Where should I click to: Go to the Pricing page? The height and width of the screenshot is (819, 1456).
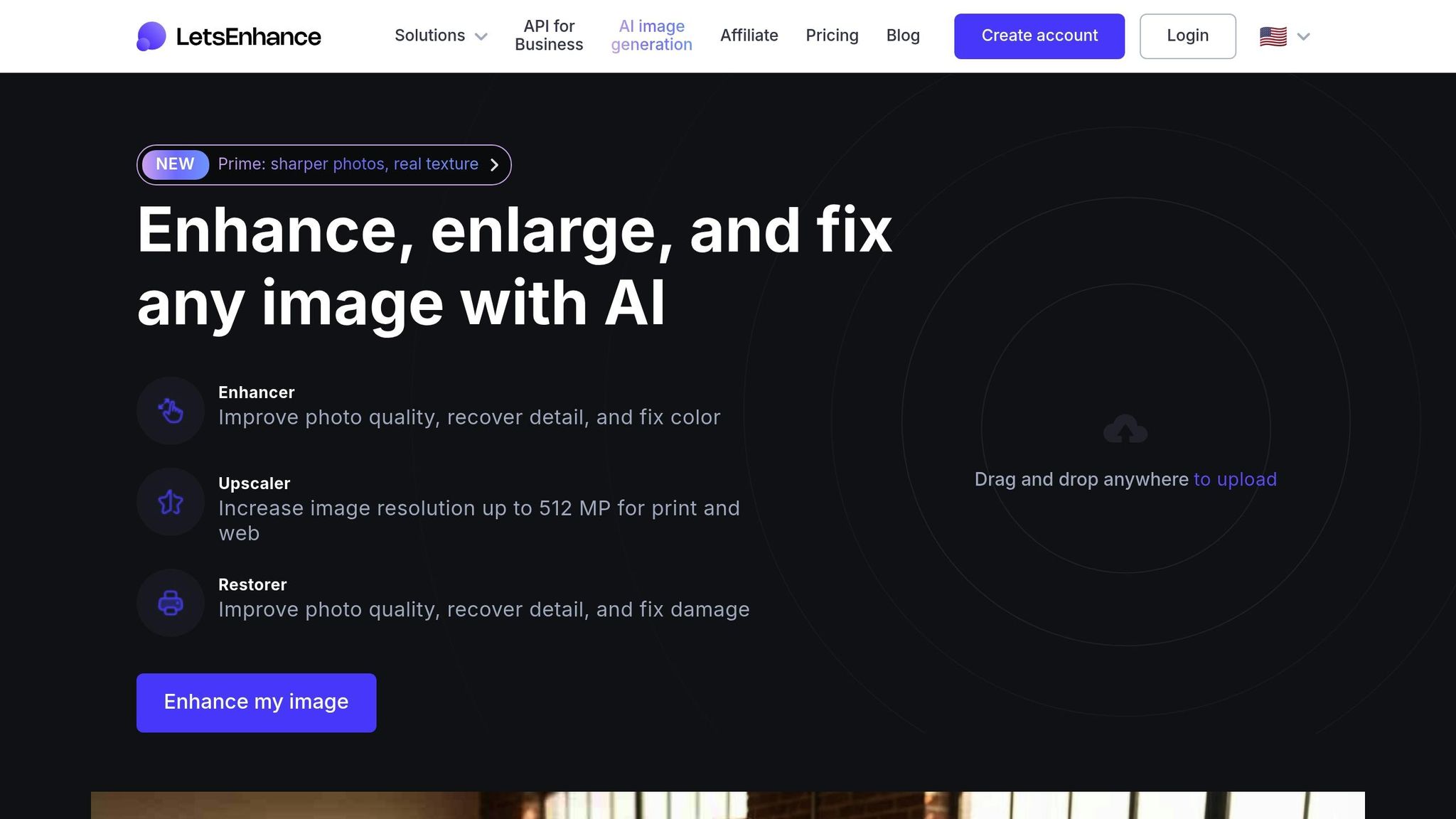point(832,36)
